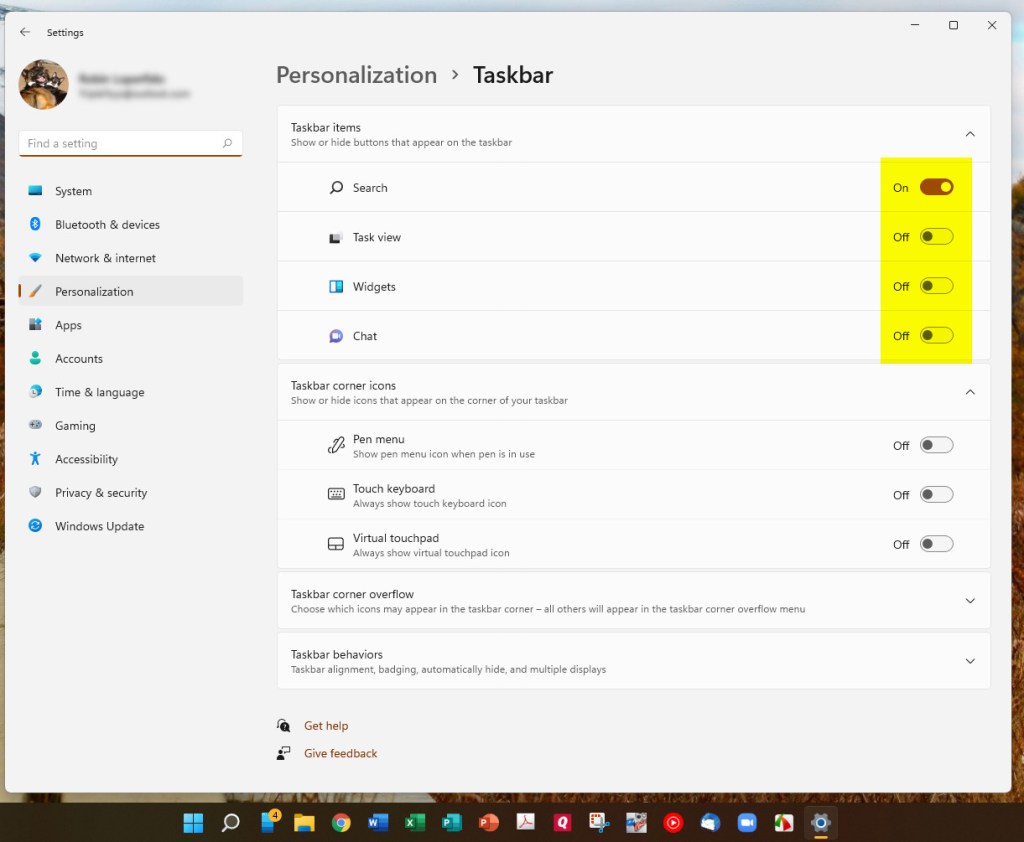Click the Find a setting search box
The width and height of the screenshot is (1024, 842).
[120, 144]
